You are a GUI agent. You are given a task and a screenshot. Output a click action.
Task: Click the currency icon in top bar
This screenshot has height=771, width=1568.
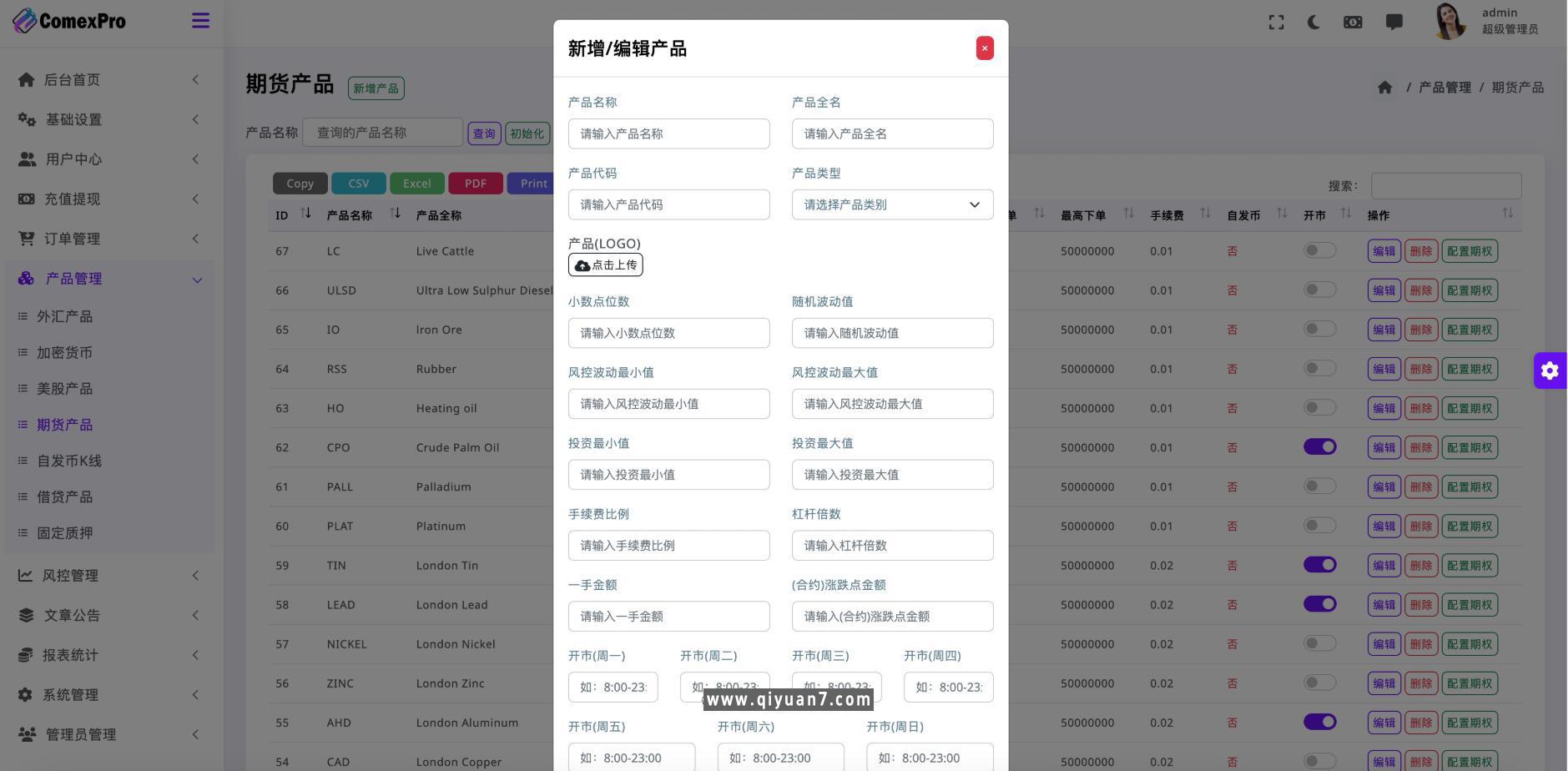tap(1352, 23)
